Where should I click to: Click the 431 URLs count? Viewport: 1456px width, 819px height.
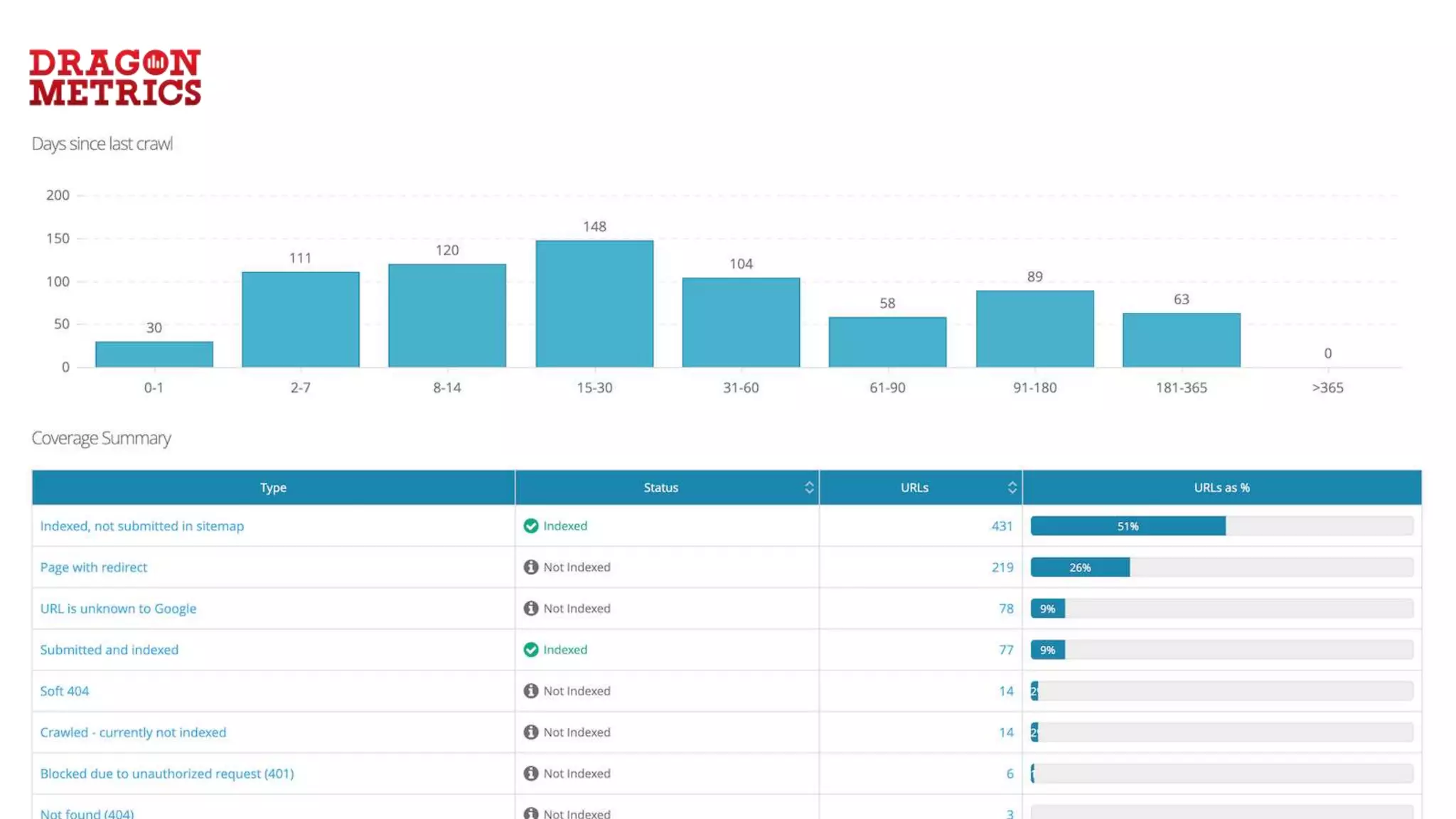pyautogui.click(x=1002, y=526)
